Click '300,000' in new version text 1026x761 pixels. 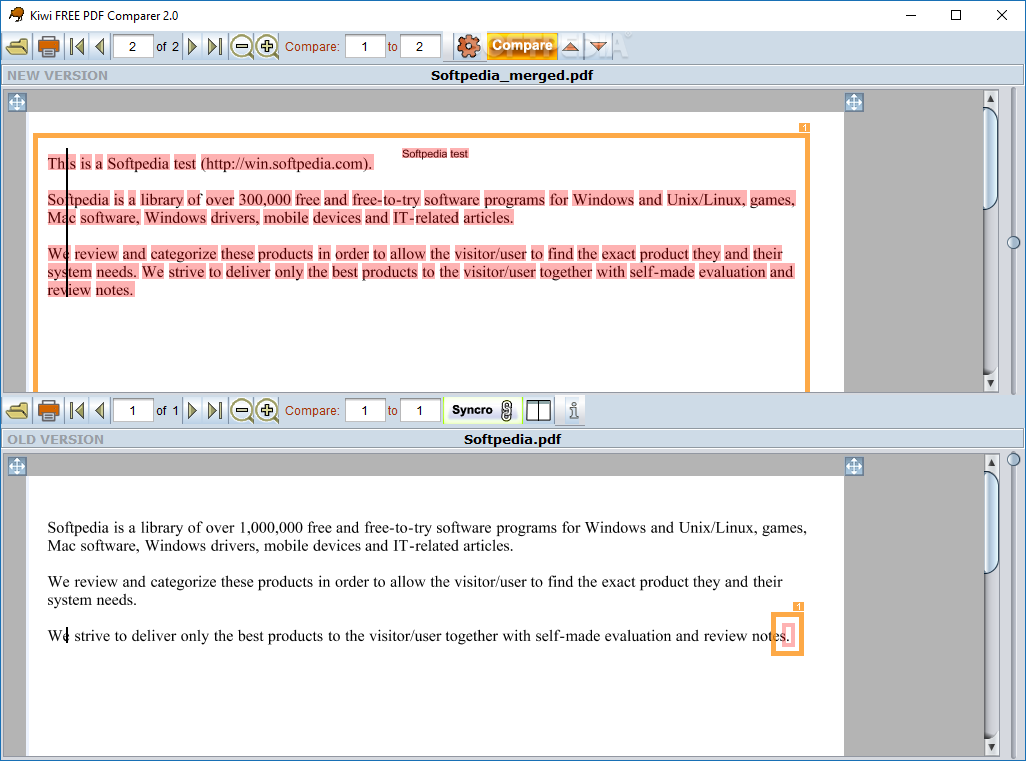(x=264, y=200)
